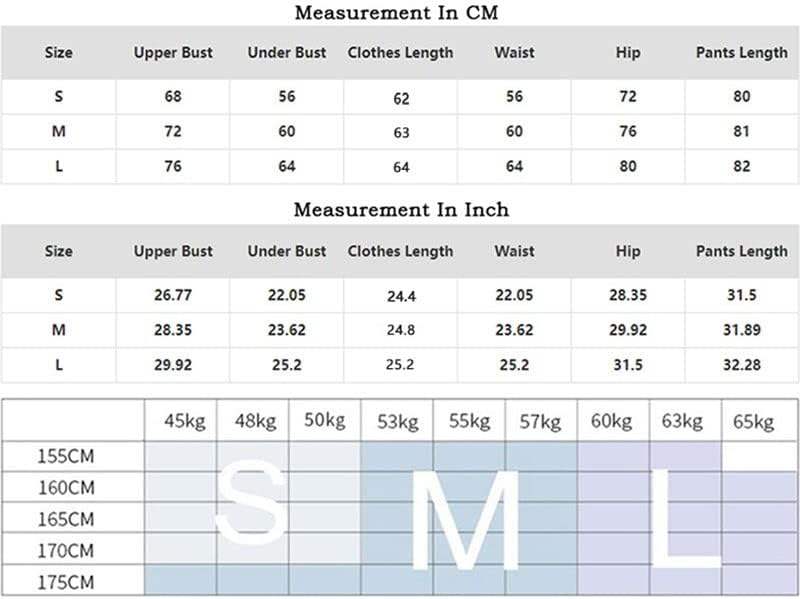
Task: Click the "Measurement In Inch" heading
Action: [x=400, y=210]
